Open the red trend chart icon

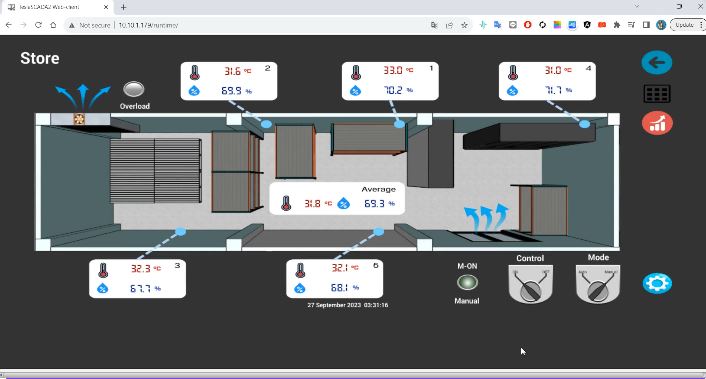coord(657,123)
